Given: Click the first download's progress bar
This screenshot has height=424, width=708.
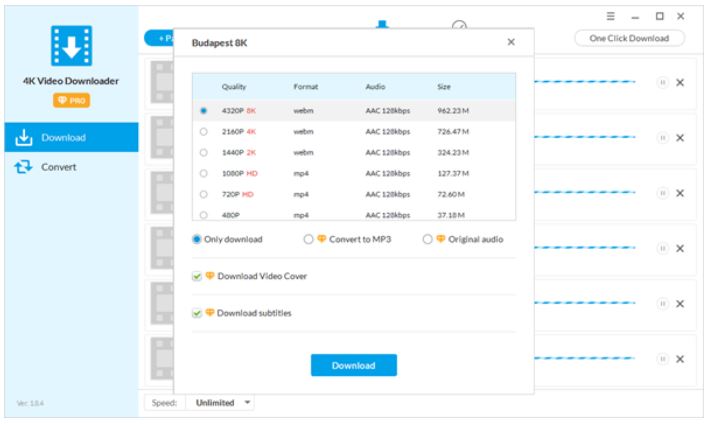Looking at the screenshot, I should (x=585, y=82).
